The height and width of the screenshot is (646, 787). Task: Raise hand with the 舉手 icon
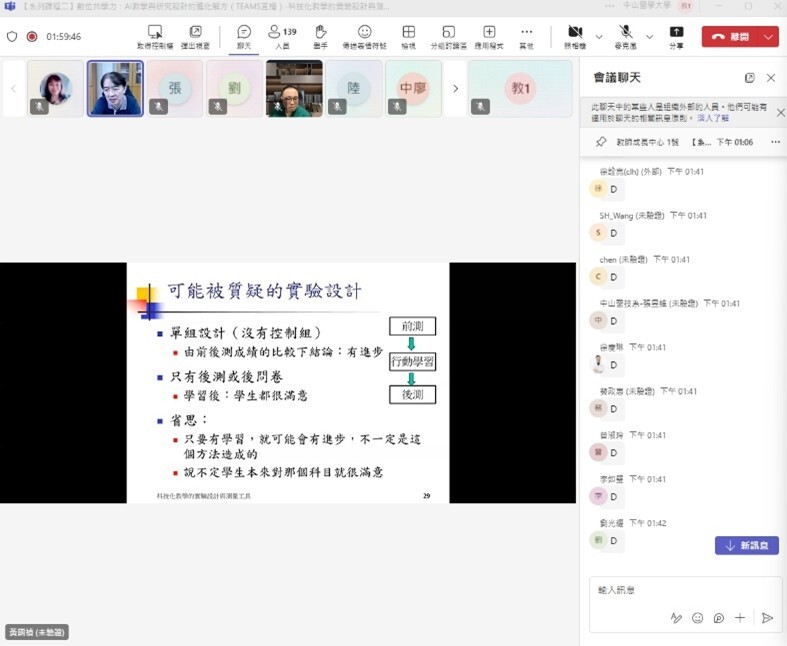point(320,36)
